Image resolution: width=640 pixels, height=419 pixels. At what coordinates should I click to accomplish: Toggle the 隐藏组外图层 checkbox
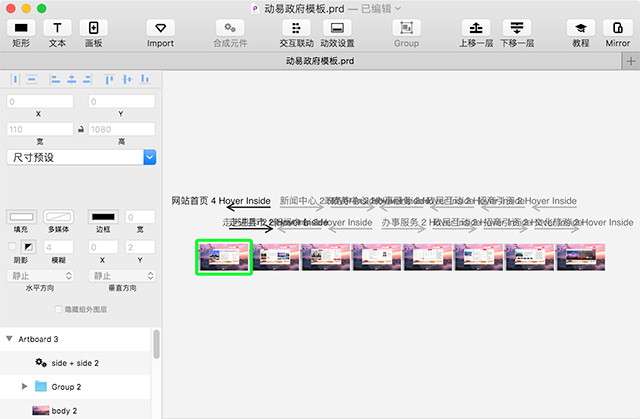pyautogui.click(x=58, y=309)
